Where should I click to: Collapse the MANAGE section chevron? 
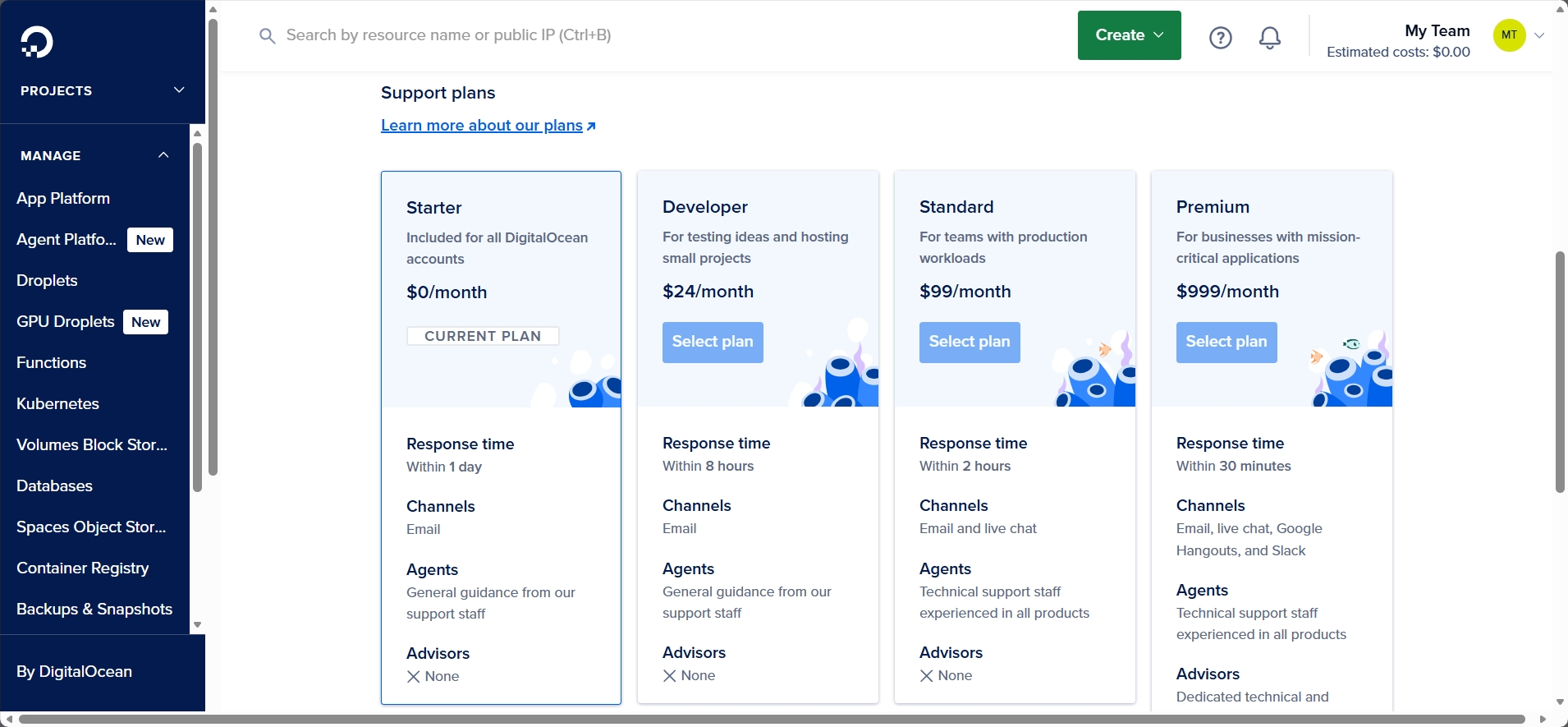click(x=163, y=155)
